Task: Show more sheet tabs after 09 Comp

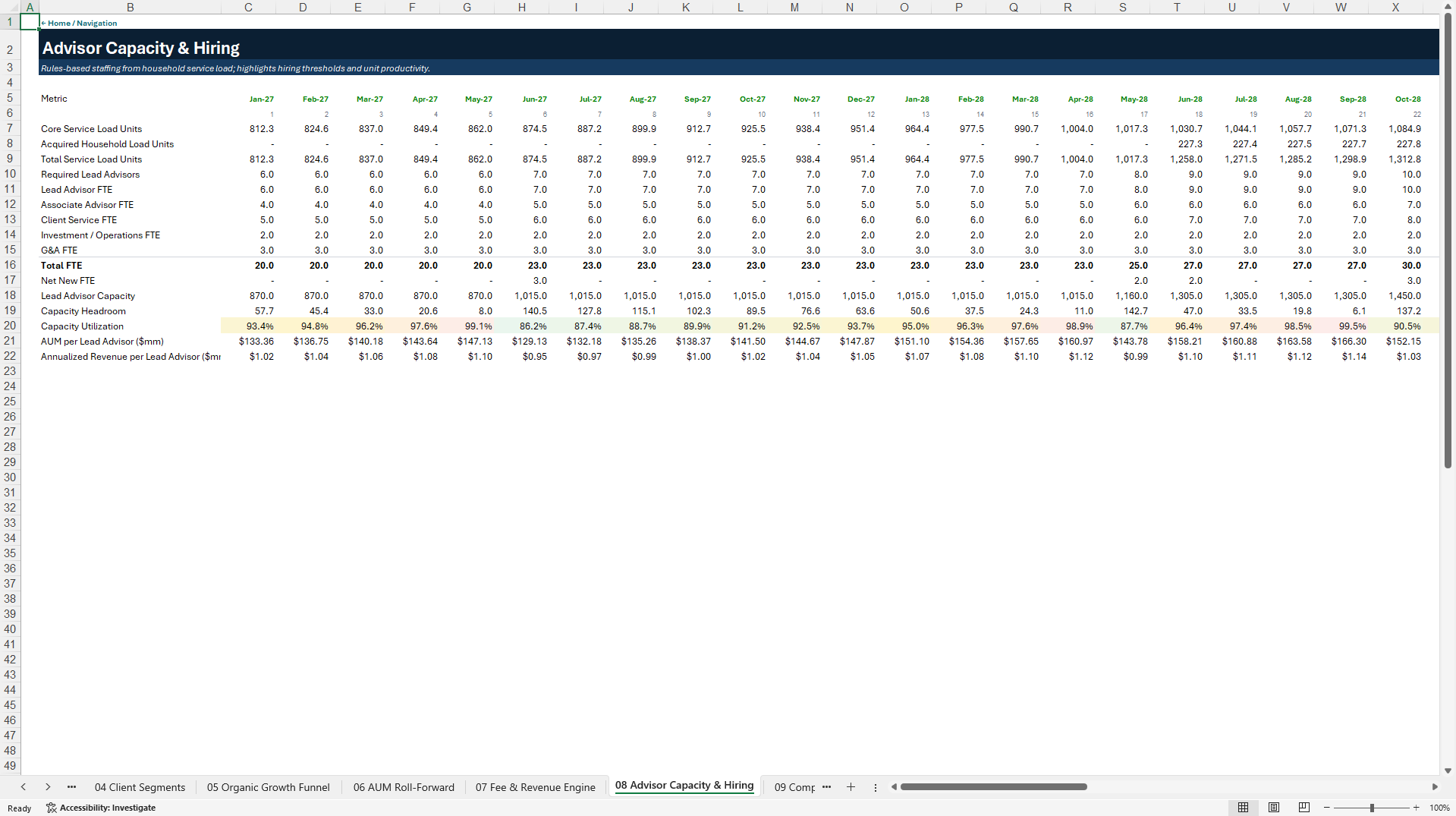Action: point(826,787)
